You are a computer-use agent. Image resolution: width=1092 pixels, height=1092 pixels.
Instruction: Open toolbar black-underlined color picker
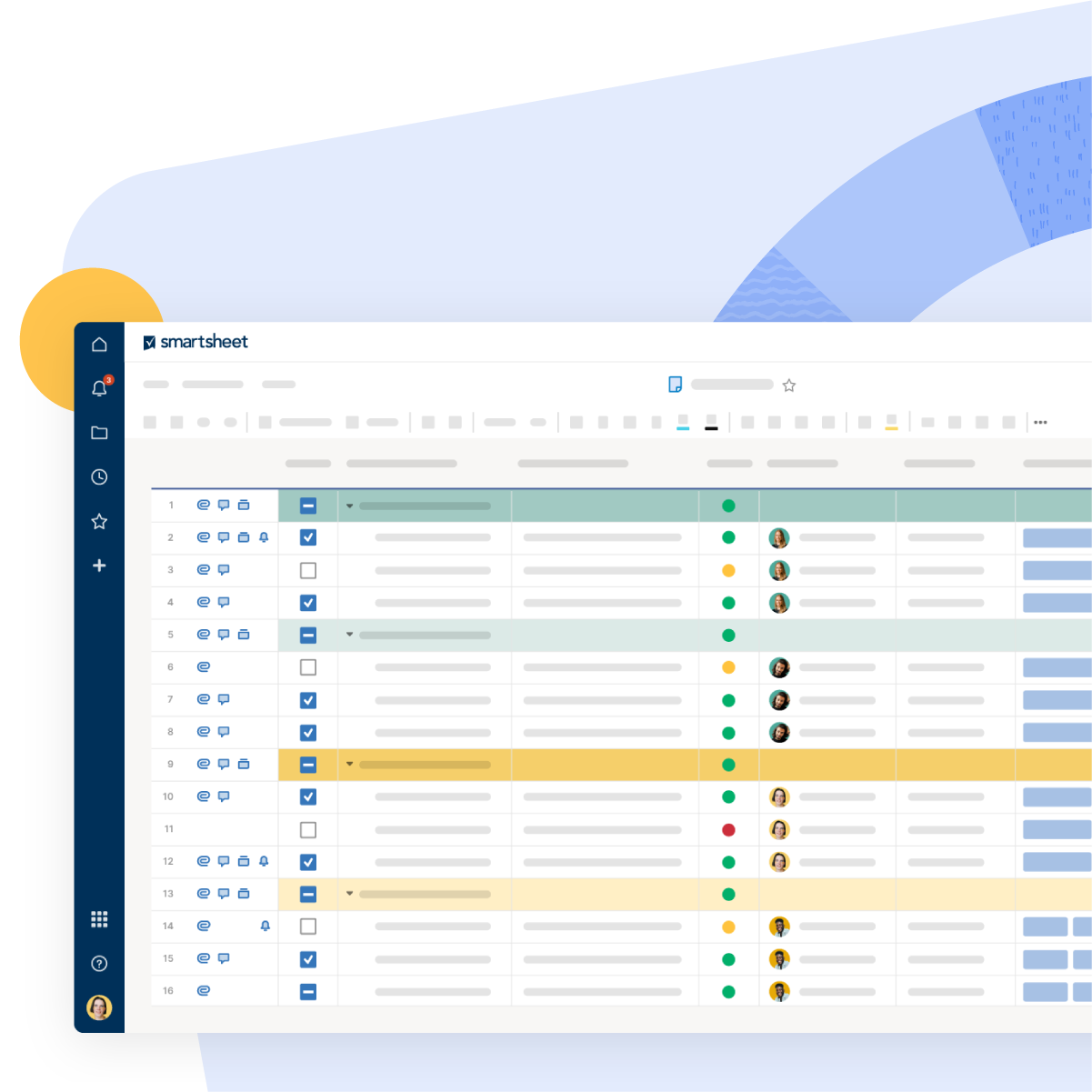(711, 423)
